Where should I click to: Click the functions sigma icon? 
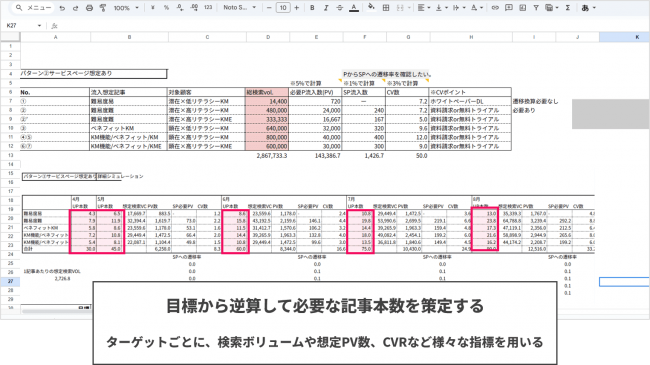coord(568,8)
